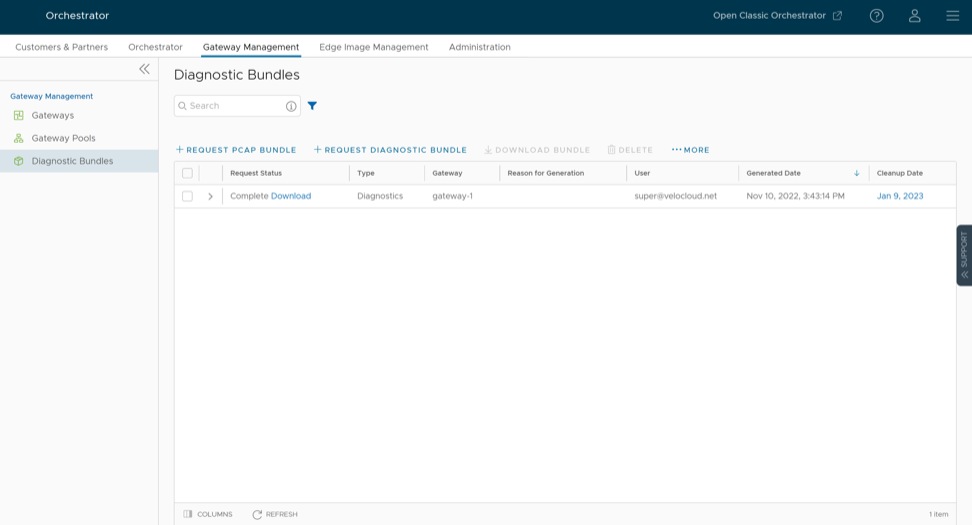Open the Administration tab
Image resolution: width=972 pixels, height=525 pixels.
click(x=479, y=47)
